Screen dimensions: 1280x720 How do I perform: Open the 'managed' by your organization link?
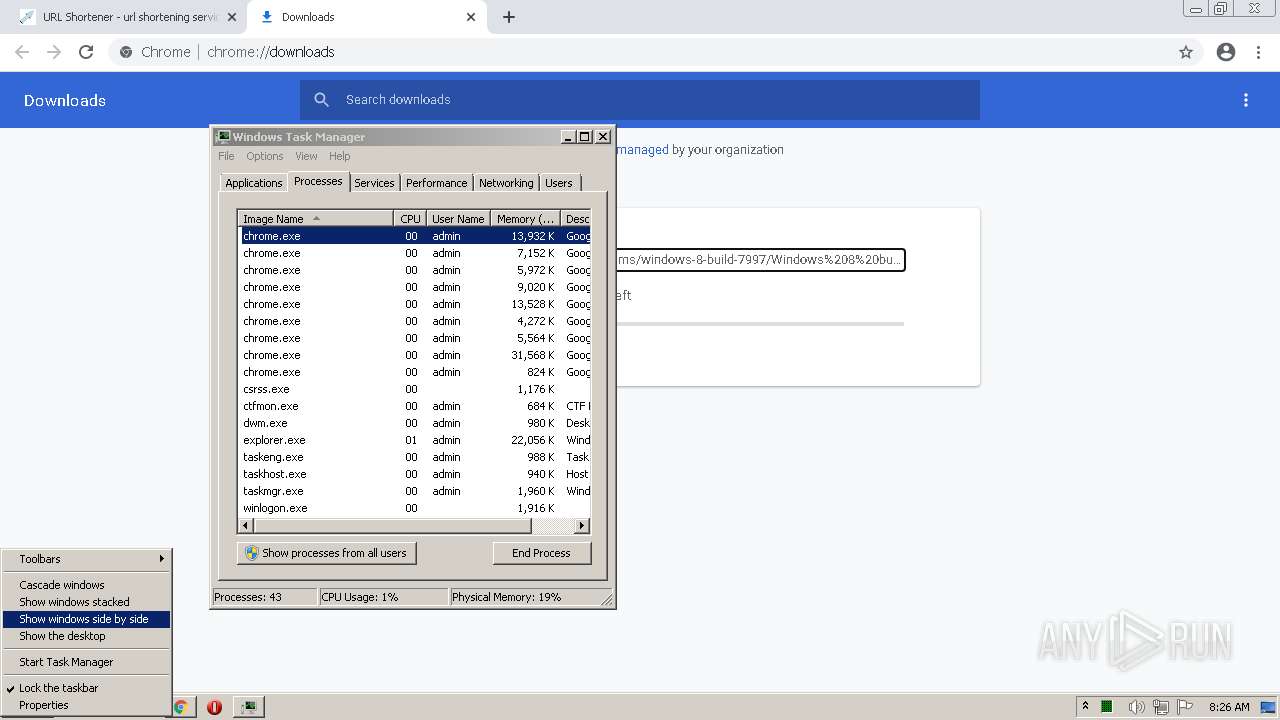(x=642, y=150)
